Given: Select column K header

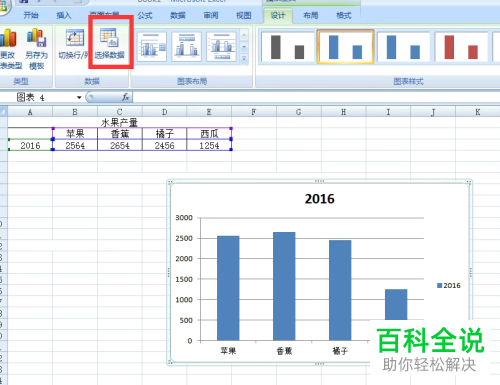Looking at the screenshot, I should [x=477, y=112].
